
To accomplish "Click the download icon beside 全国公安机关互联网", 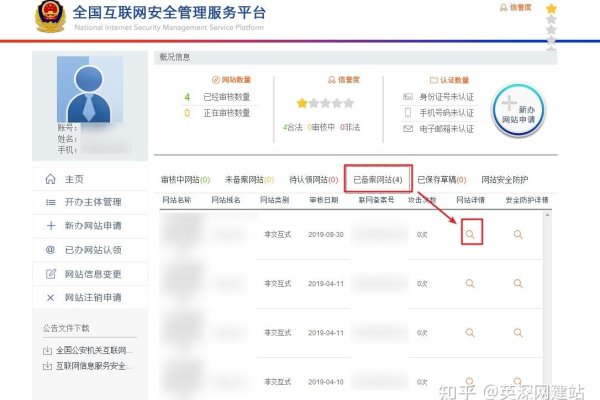I will point(47,350).
